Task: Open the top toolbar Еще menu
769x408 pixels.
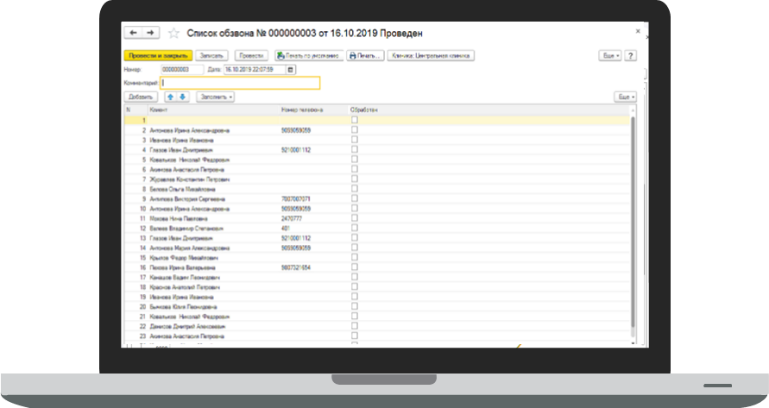Action: pos(610,56)
